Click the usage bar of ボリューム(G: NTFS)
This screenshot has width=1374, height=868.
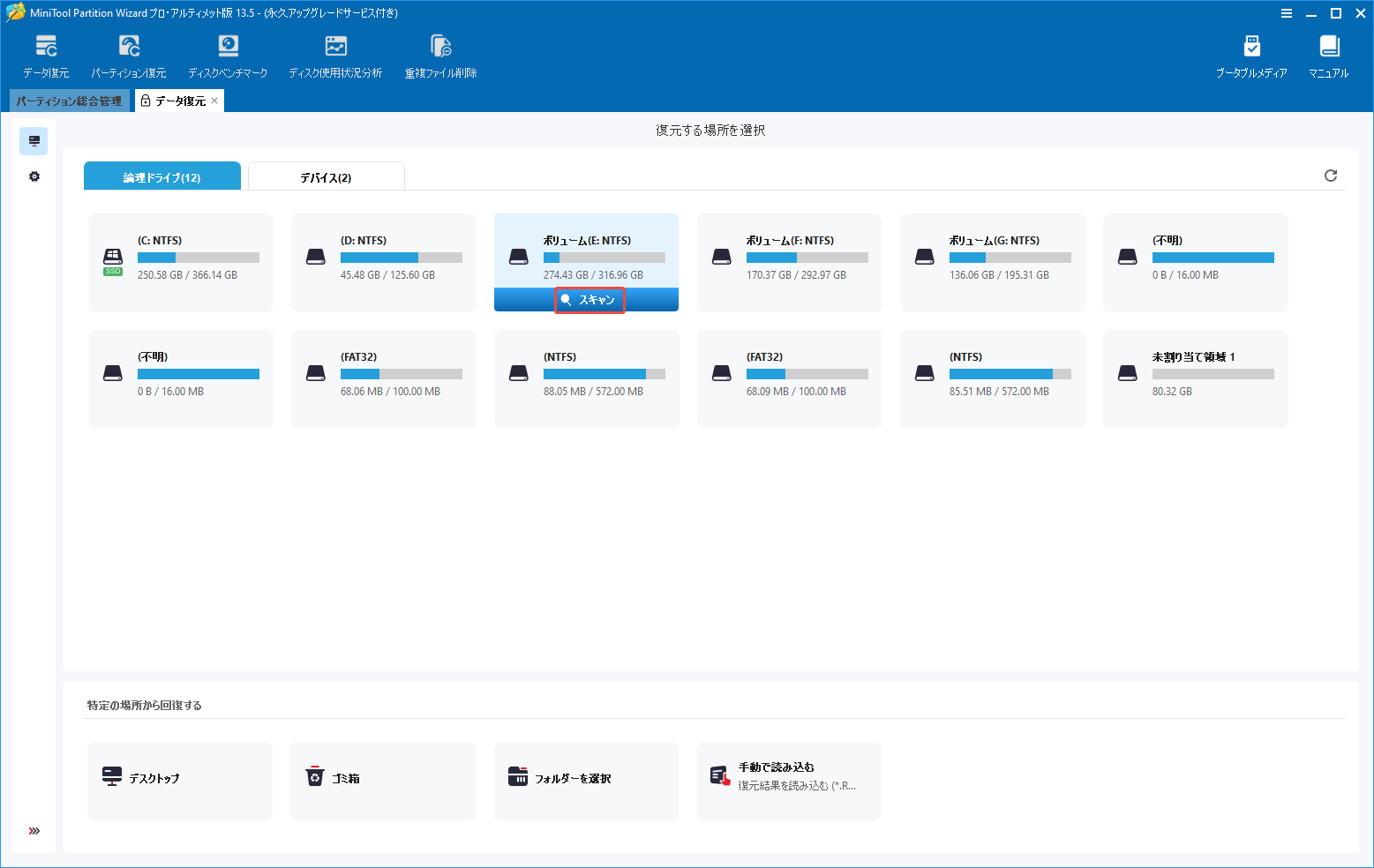click(1010, 257)
